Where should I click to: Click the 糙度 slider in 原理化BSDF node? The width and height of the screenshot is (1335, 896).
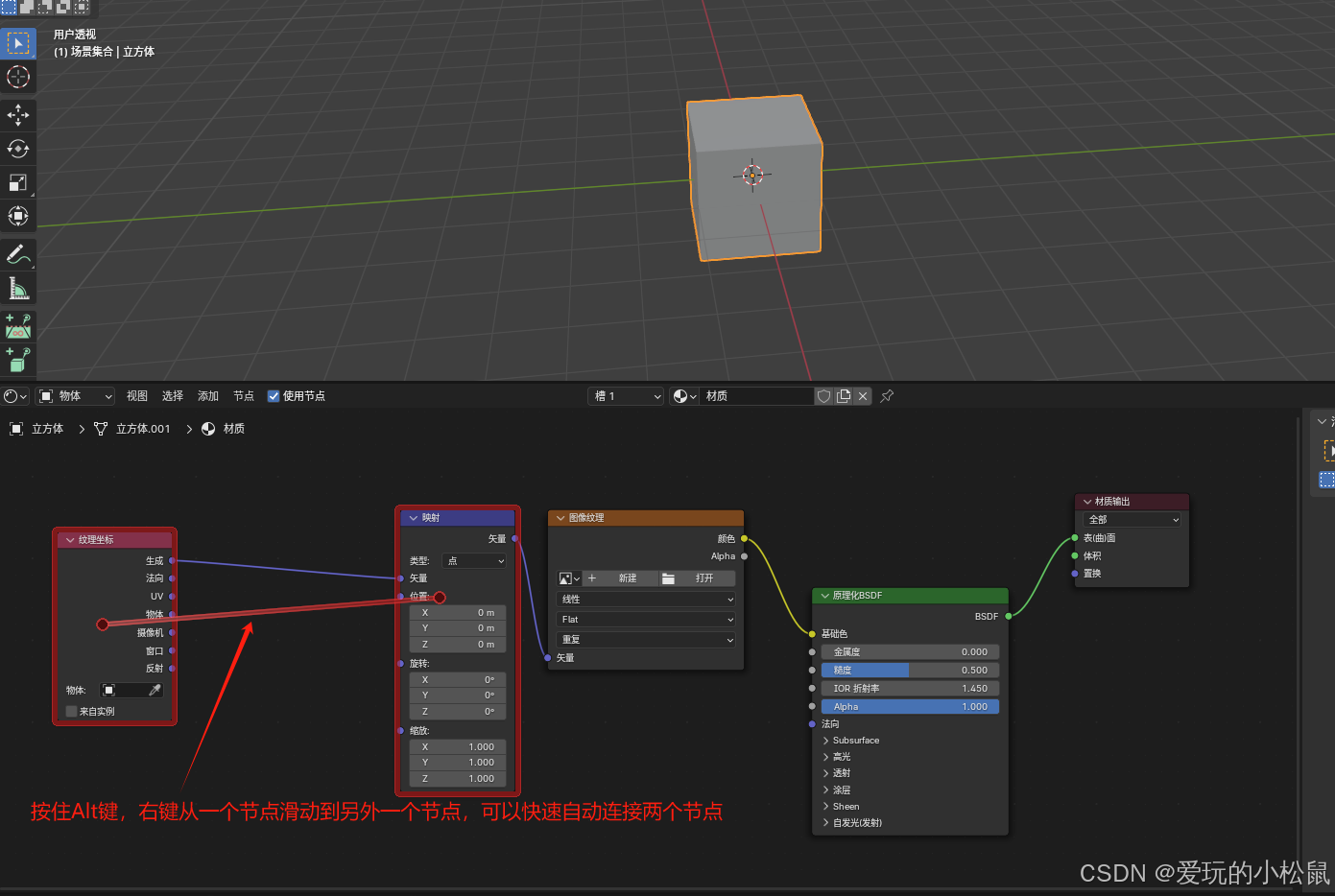point(910,670)
